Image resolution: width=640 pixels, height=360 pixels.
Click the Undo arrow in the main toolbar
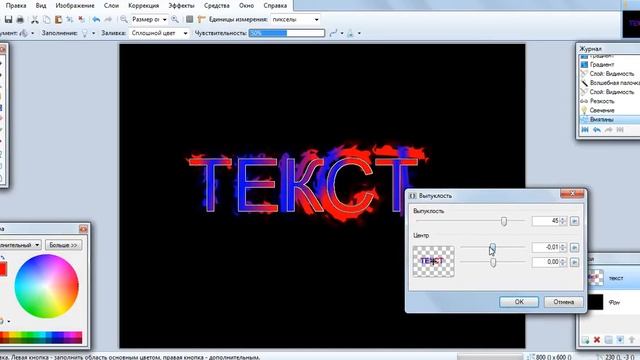click(x=96, y=19)
